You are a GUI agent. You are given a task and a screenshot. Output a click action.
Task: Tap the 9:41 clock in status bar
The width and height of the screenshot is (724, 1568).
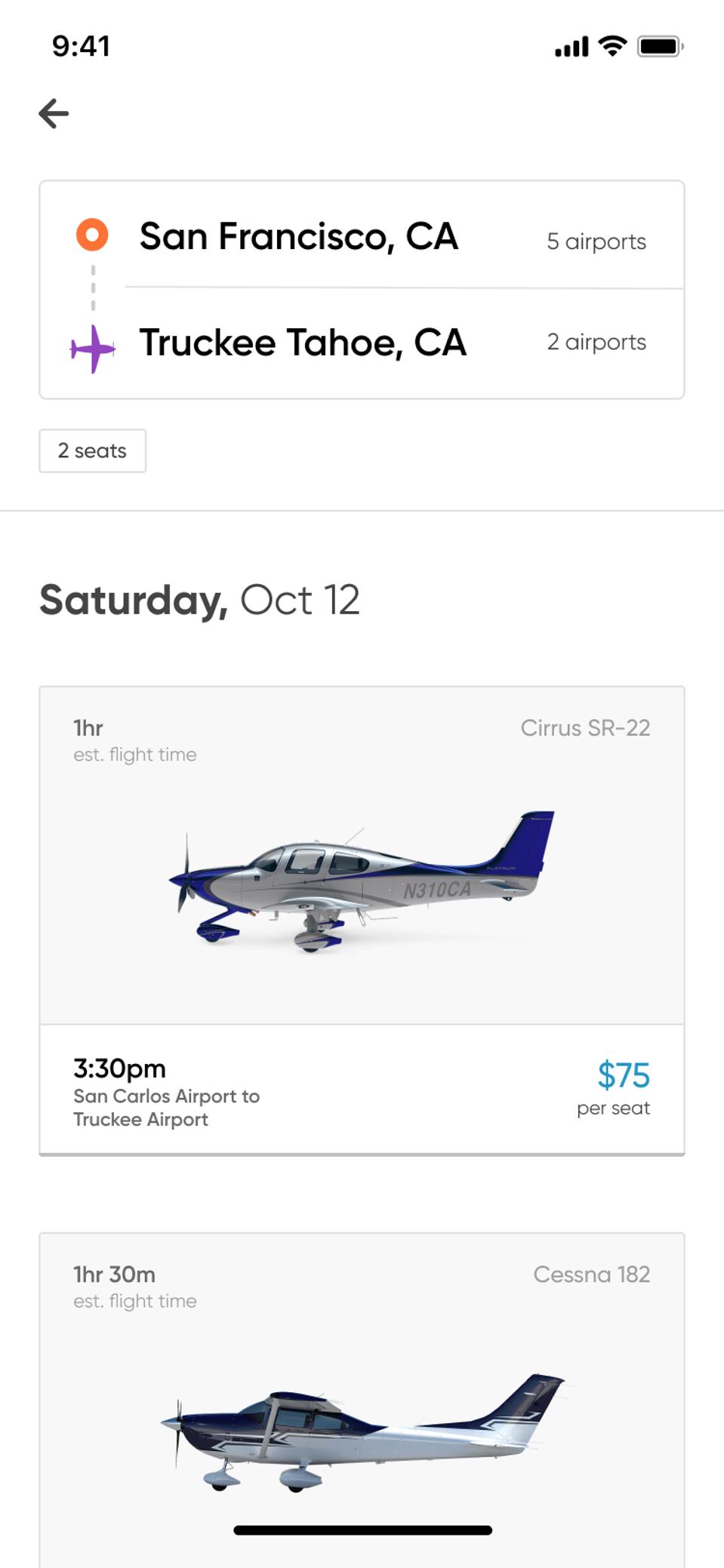pos(81,46)
